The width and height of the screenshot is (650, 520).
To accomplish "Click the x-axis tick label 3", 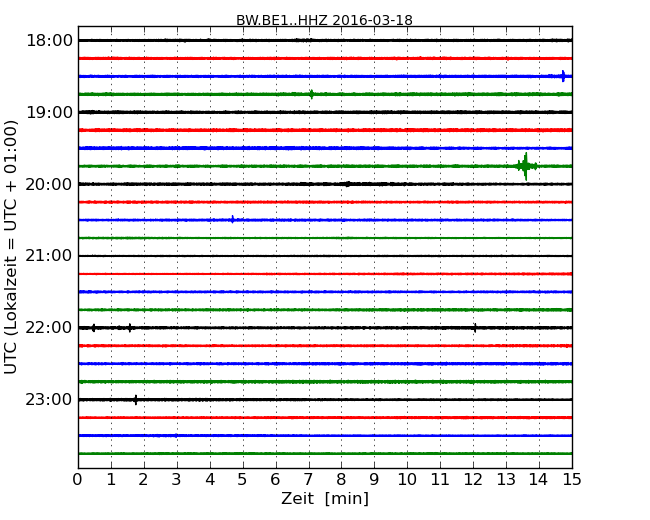I will (x=177, y=480).
